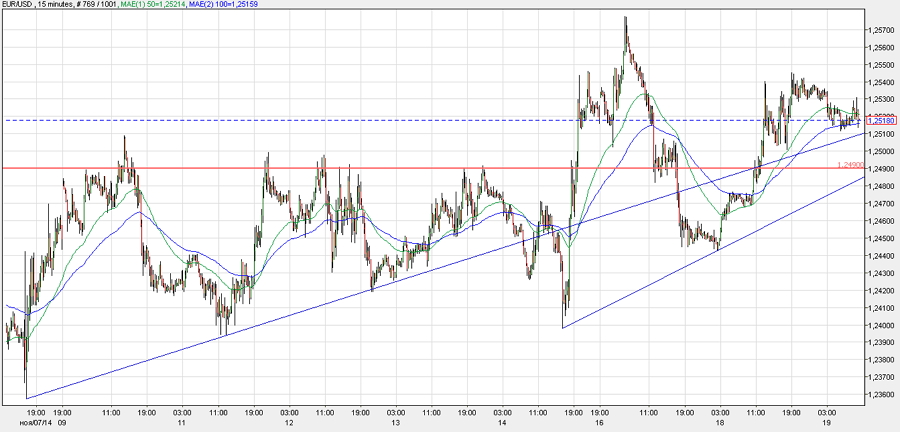Click the 1,23800 price axis label

[882, 360]
